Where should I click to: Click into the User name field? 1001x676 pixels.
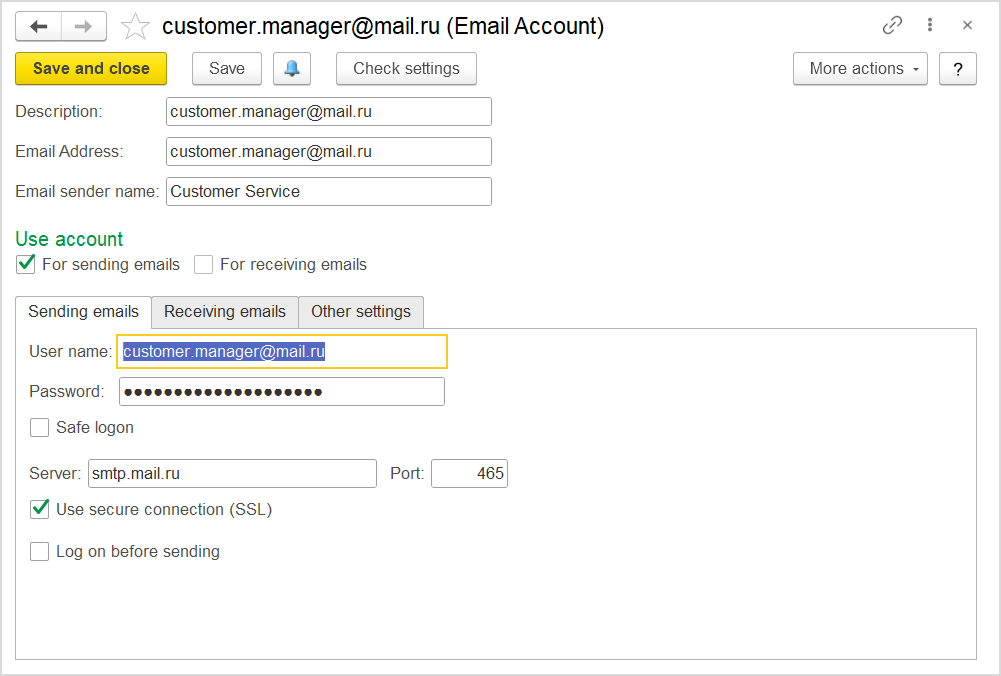tap(282, 352)
